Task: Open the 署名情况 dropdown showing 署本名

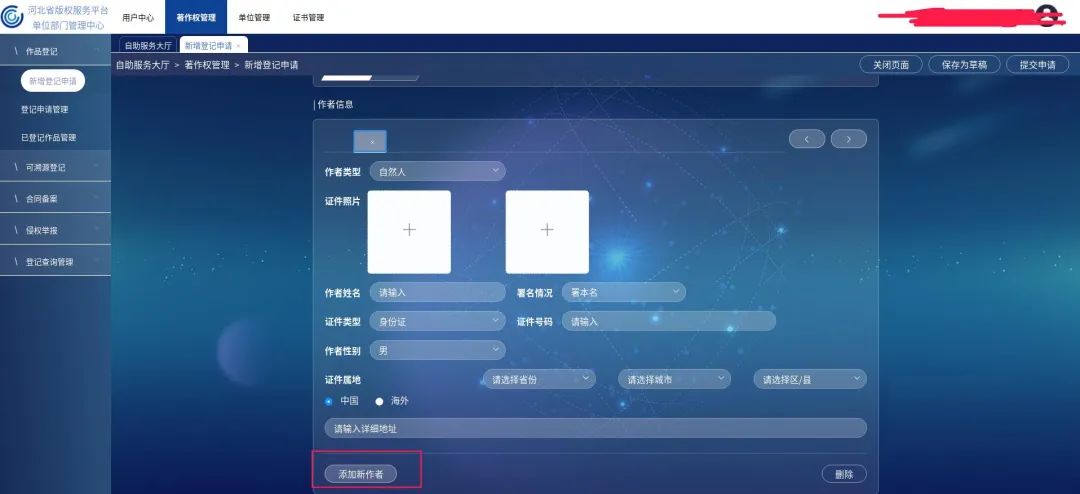Action: click(x=623, y=292)
